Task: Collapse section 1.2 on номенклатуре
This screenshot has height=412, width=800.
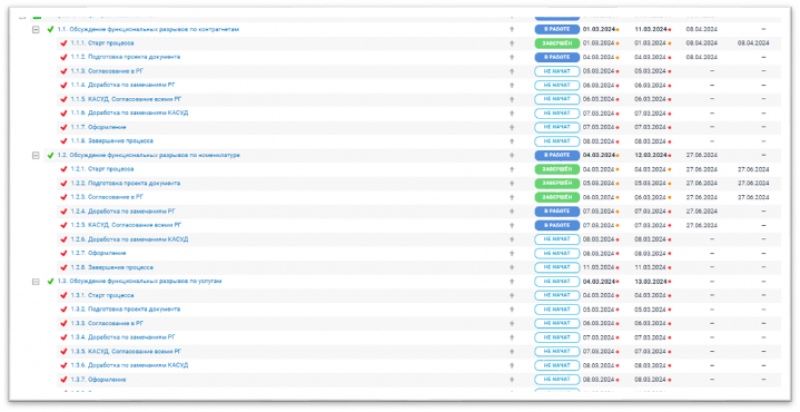Action: pyautogui.click(x=36, y=155)
